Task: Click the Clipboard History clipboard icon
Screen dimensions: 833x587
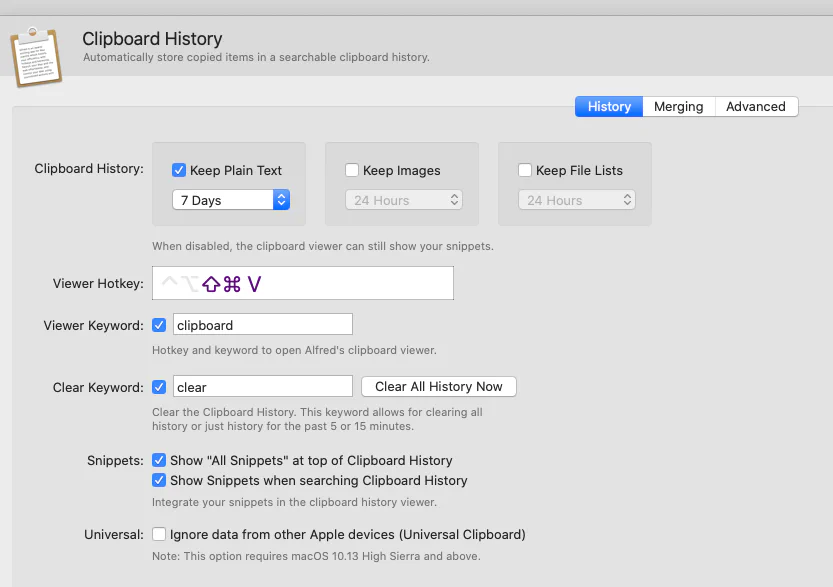Action: (x=36, y=57)
